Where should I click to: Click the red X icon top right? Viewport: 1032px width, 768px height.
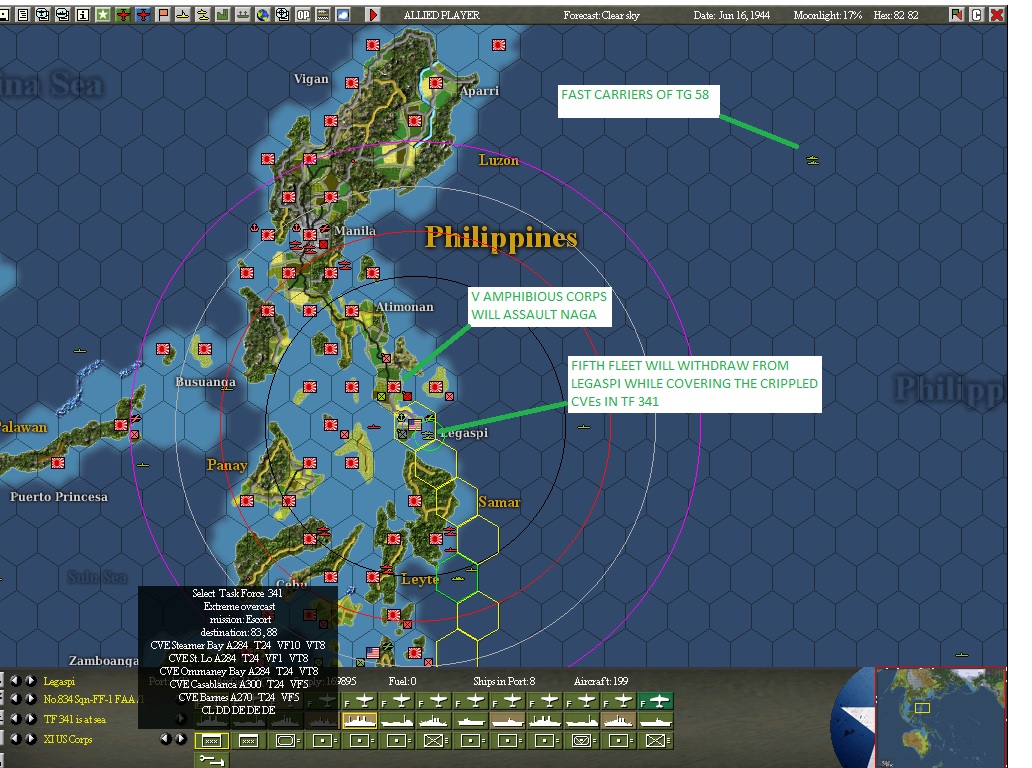click(x=997, y=14)
